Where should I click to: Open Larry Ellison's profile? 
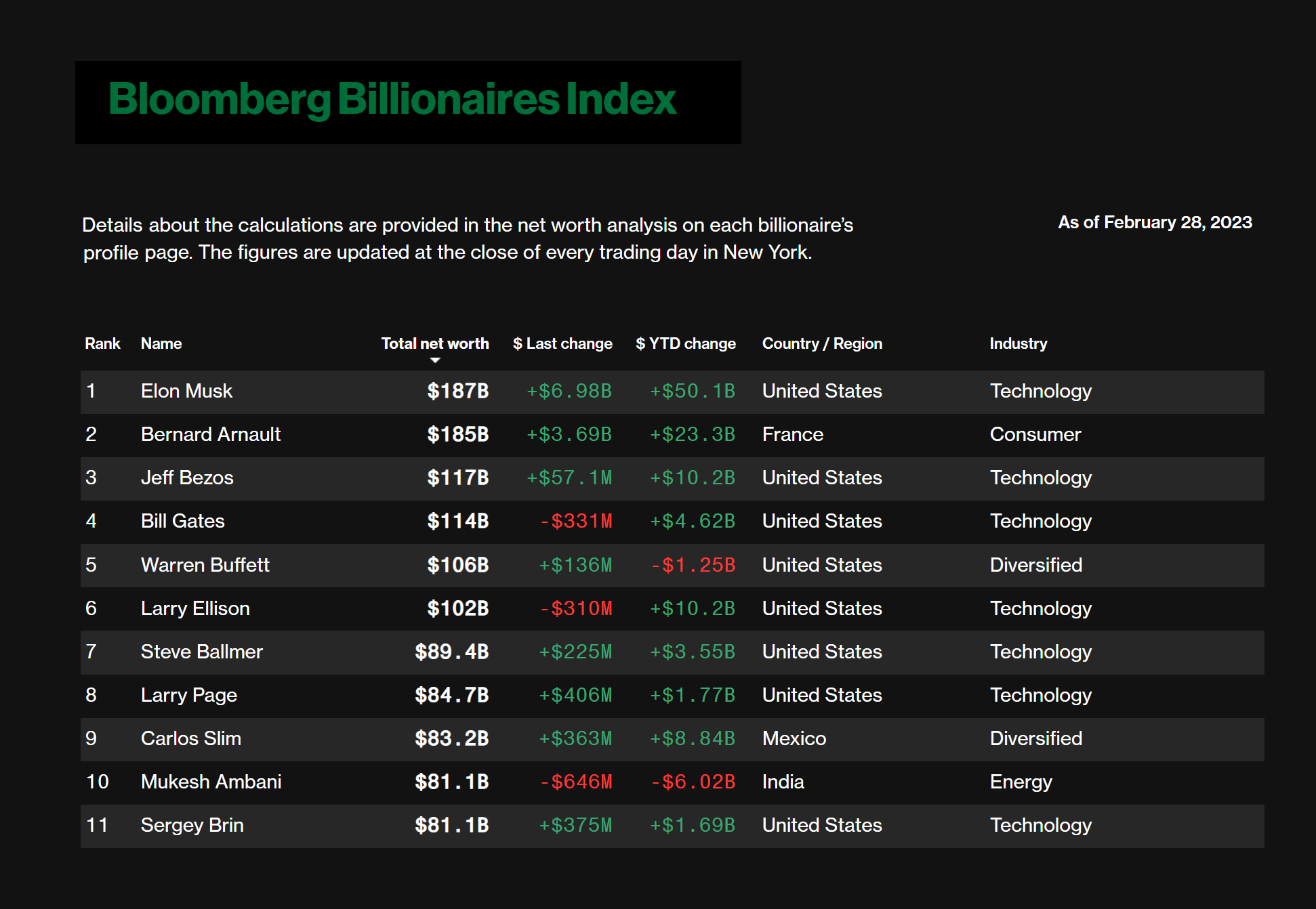[195, 608]
